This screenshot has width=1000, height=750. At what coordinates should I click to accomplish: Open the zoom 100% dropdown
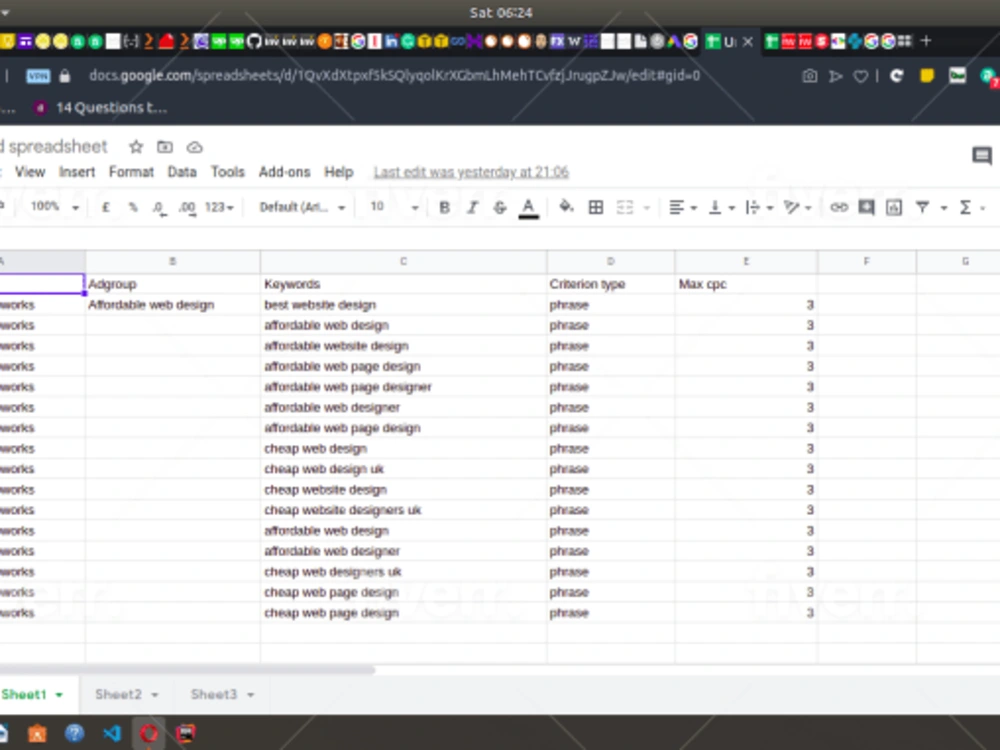[54, 207]
